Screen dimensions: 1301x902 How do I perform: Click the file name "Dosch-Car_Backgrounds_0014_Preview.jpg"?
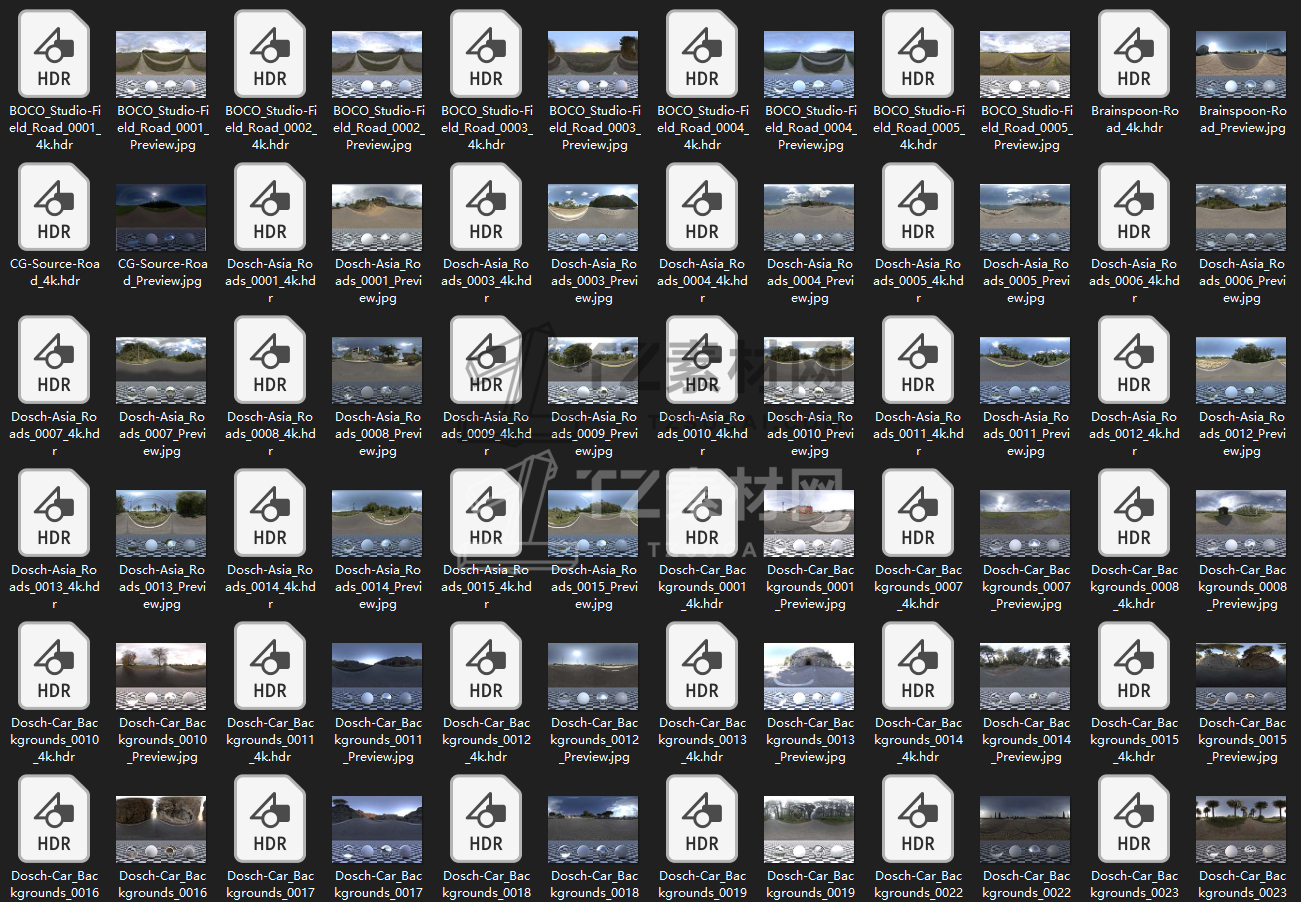pyautogui.click(x=1026, y=740)
